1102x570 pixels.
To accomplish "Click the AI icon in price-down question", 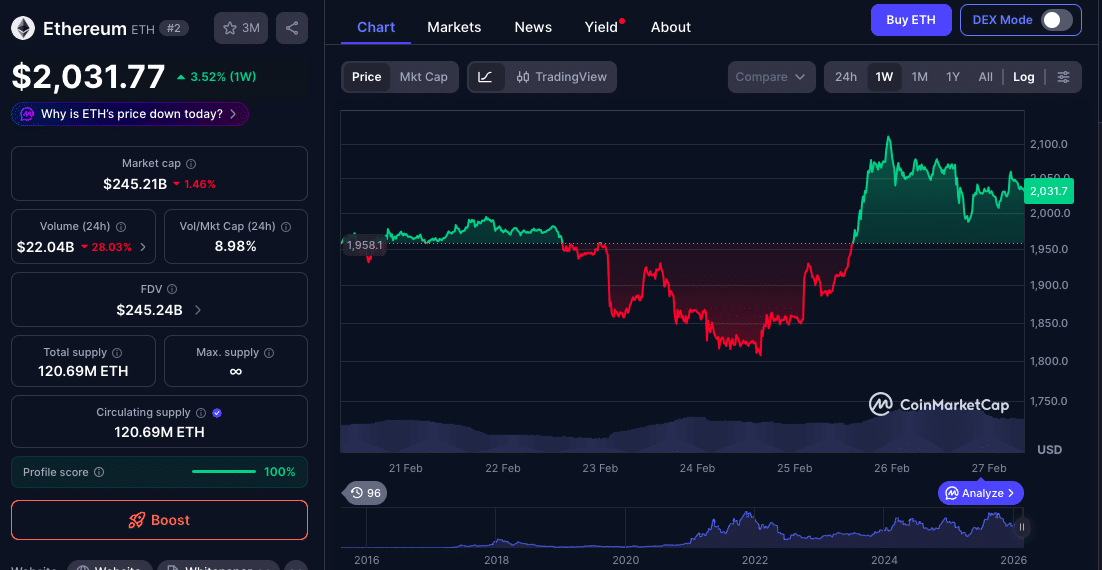I will [x=27, y=114].
